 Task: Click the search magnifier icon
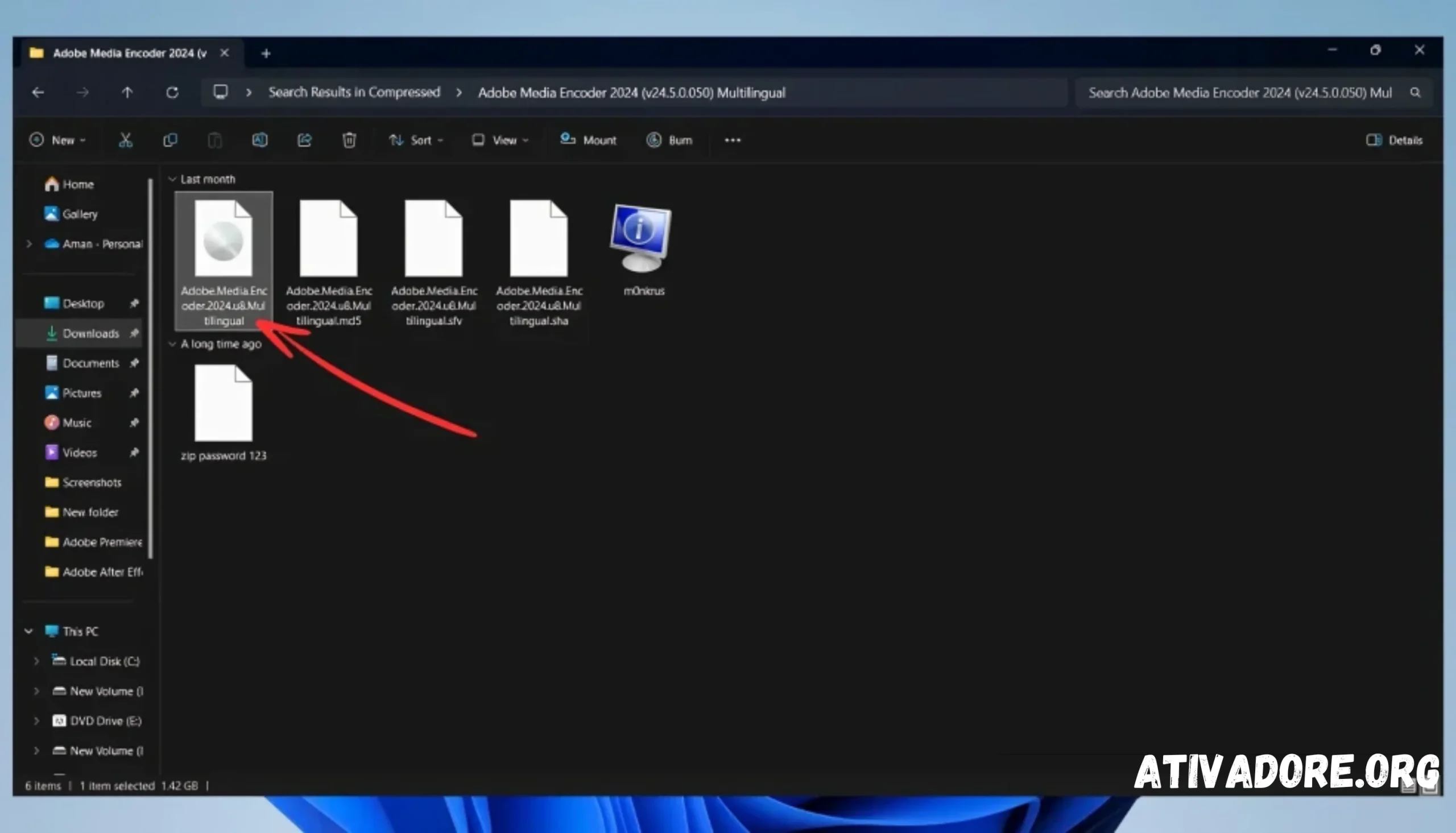point(1415,92)
